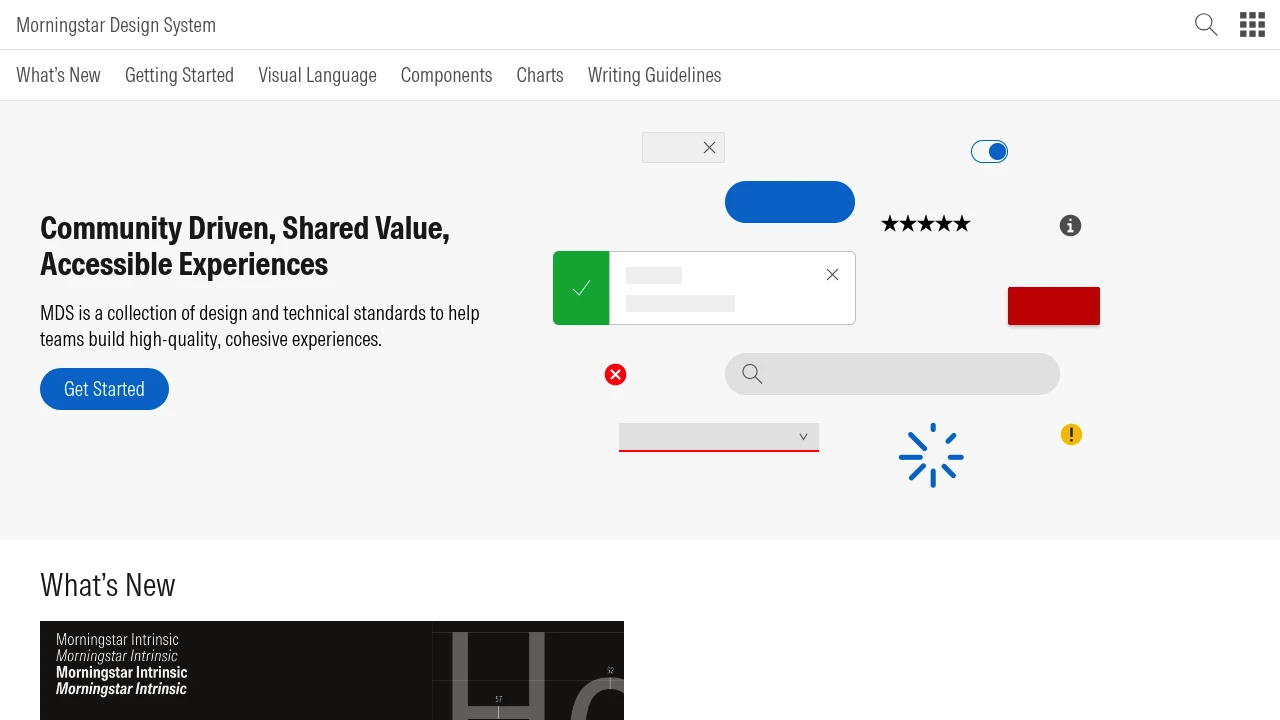Click the circular info tooltip icon
This screenshot has height=720, width=1280.
pos(1070,225)
